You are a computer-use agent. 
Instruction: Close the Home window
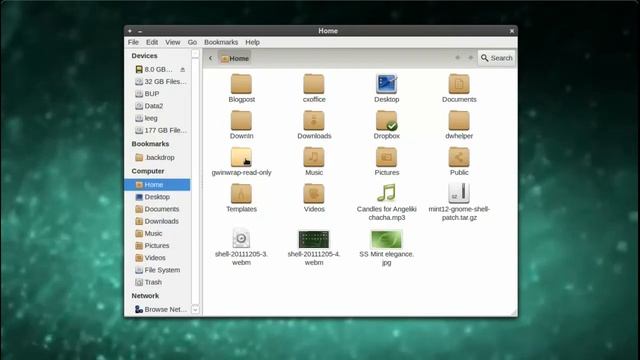click(x=512, y=31)
